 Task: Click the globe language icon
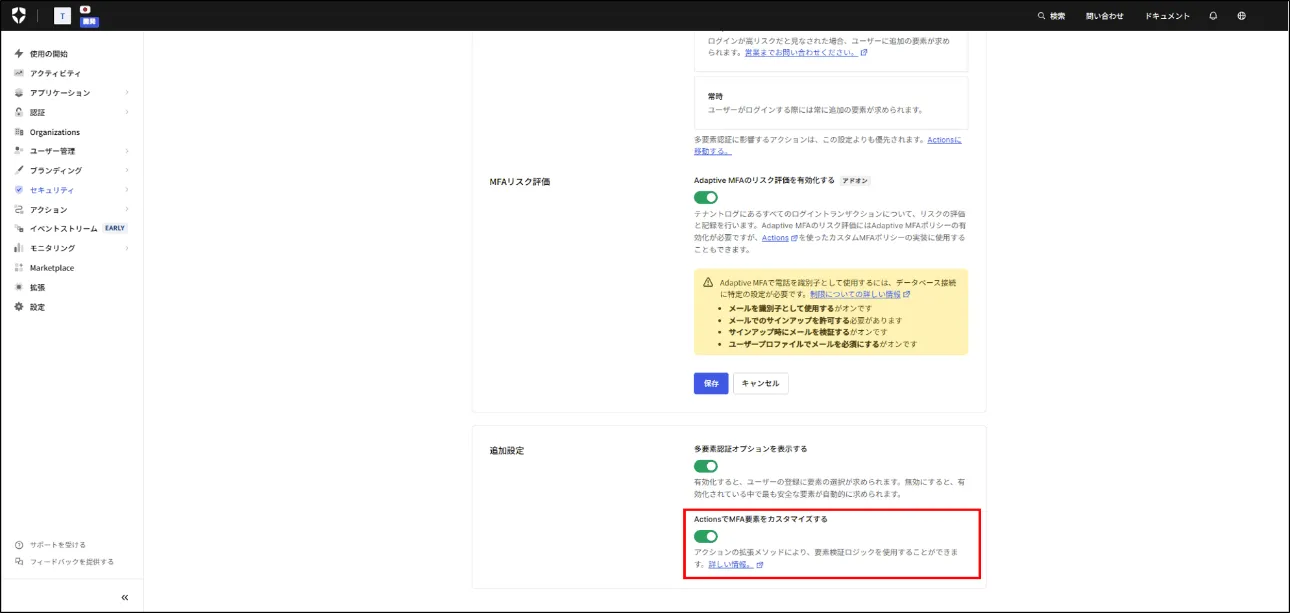pyautogui.click(x=1241, y=16)
